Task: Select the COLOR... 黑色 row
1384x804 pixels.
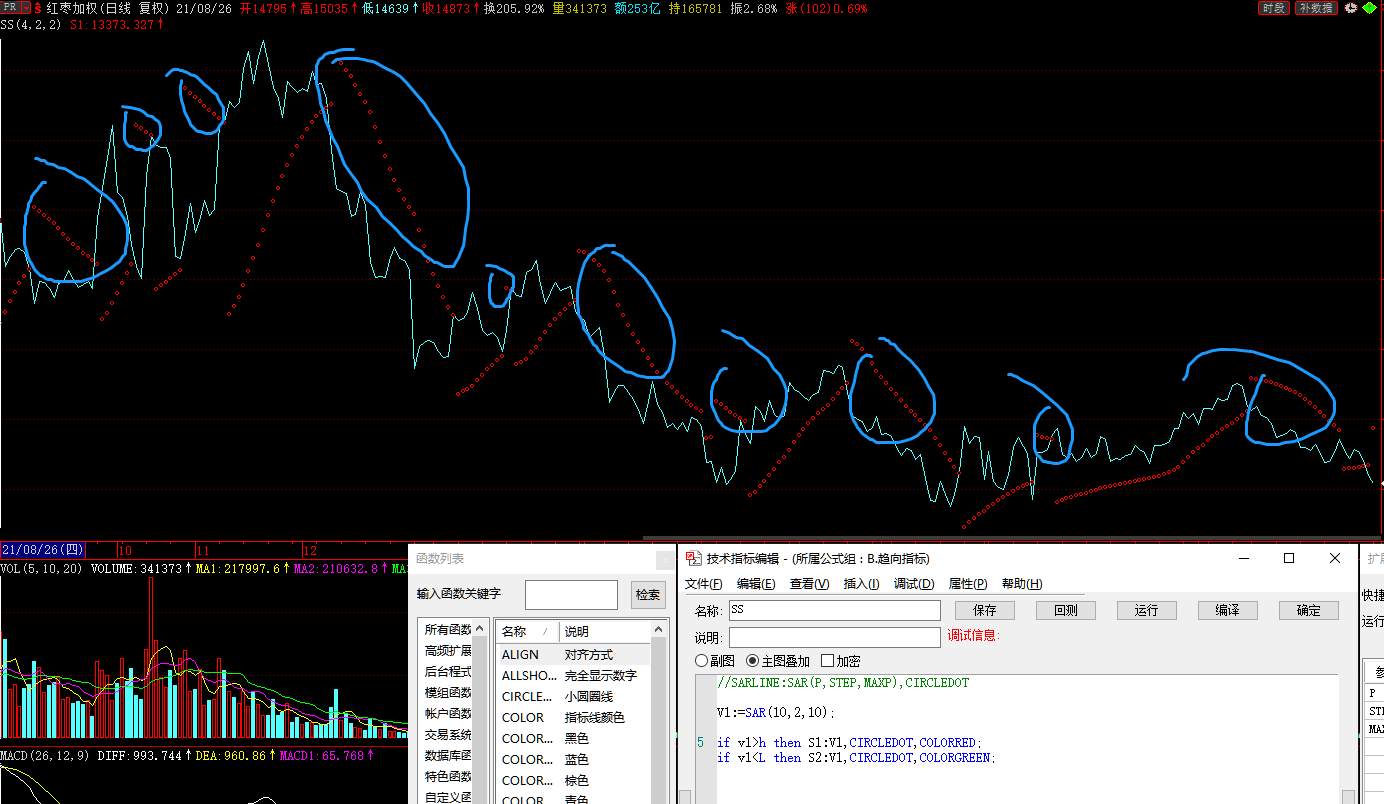Action: tap(574, 739)
